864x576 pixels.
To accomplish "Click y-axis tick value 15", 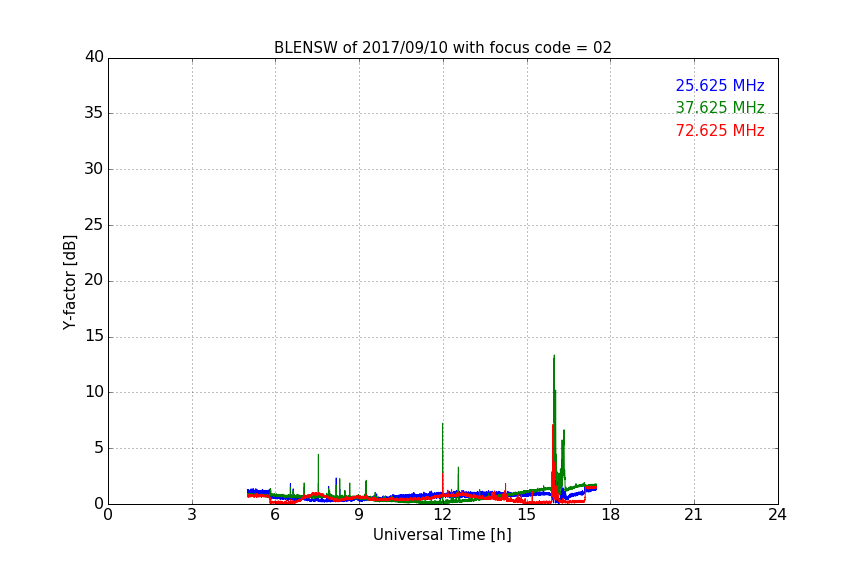I will (x=94, y=336).
